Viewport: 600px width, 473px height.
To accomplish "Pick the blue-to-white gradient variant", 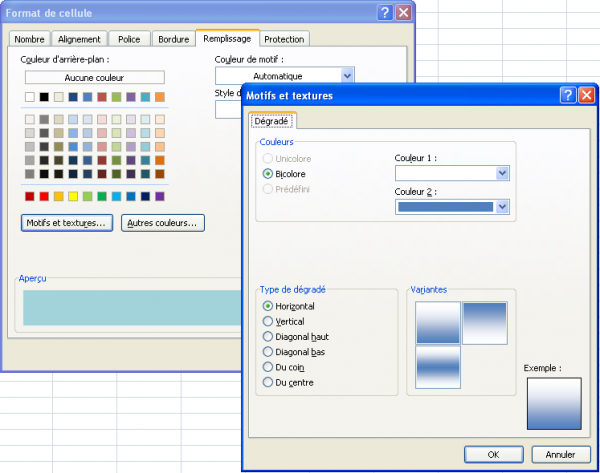I will click(x=484, y=322).
